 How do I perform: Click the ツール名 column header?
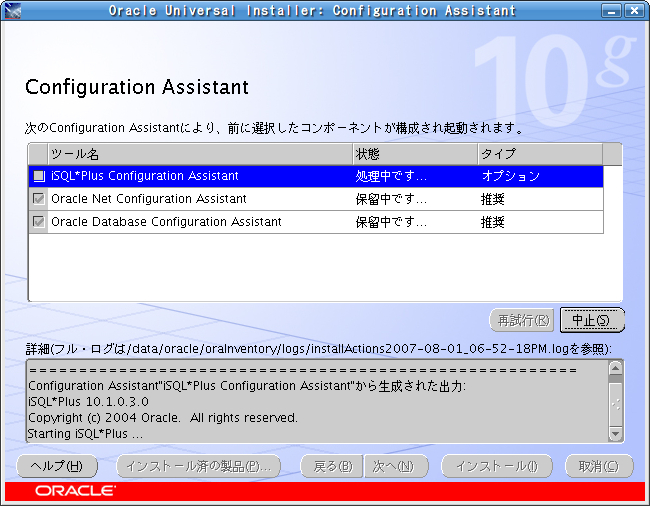pos(200,154)
